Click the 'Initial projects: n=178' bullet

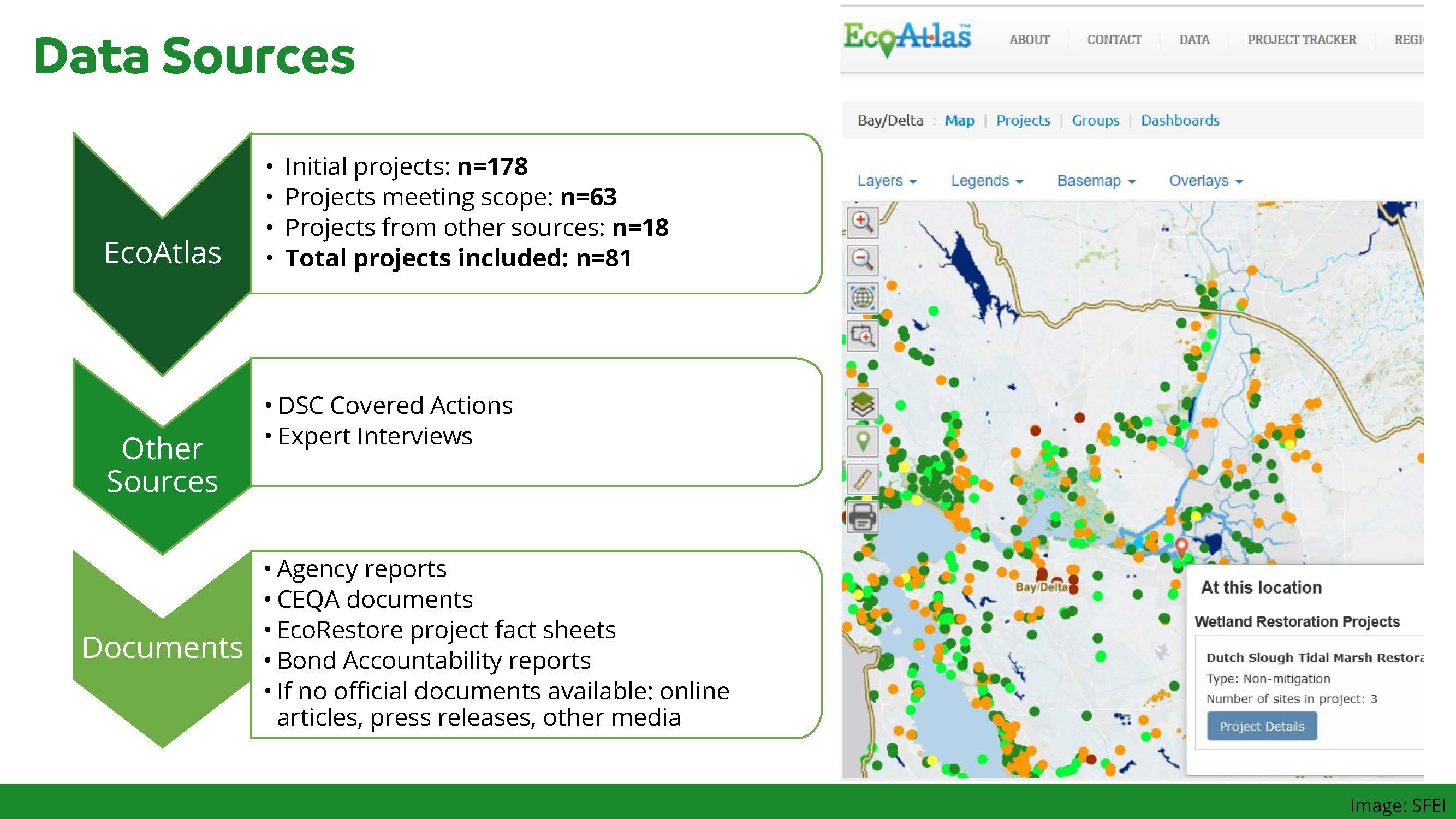pos(406,166)
